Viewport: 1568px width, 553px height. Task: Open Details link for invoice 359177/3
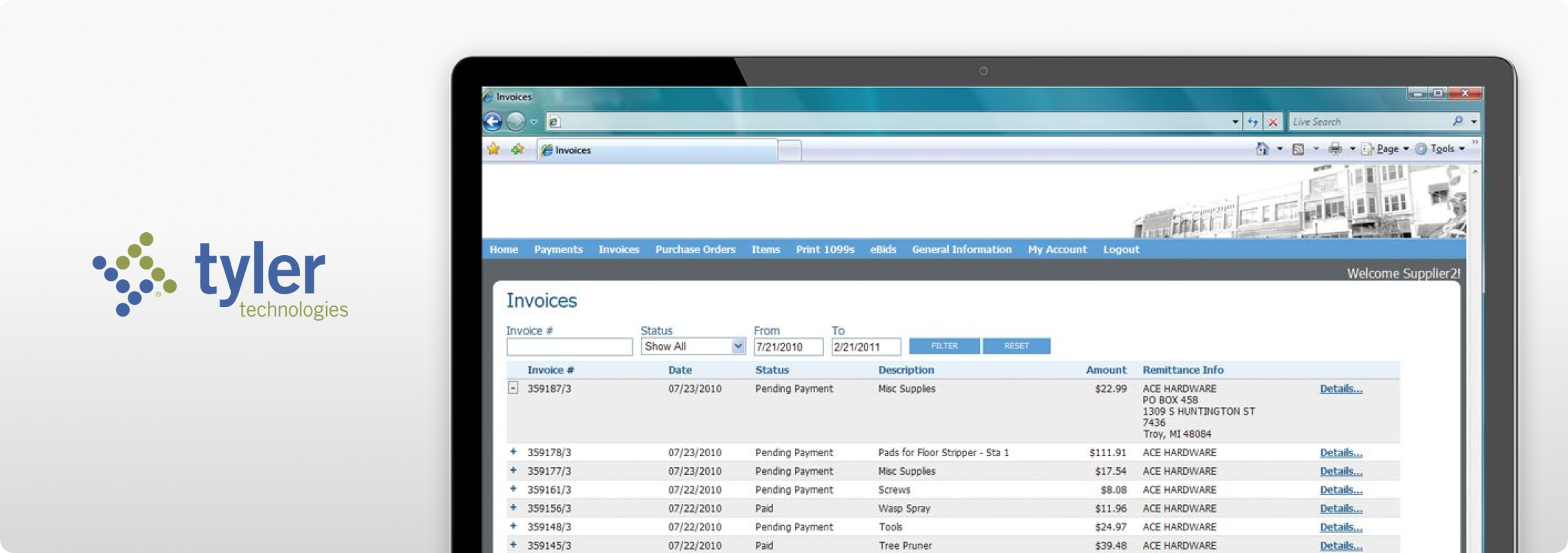tap(1341, 471)
